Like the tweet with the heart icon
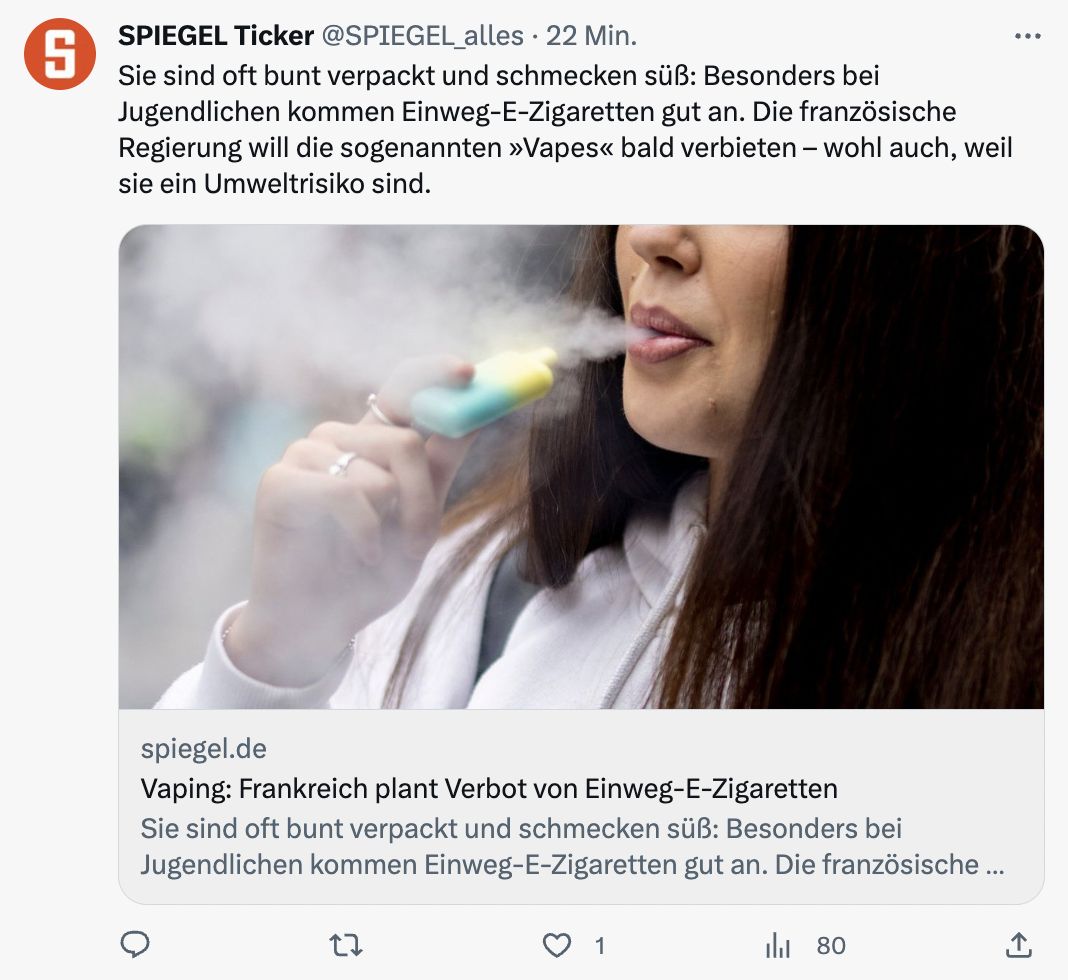1068x980 pixels. point(556,945)
